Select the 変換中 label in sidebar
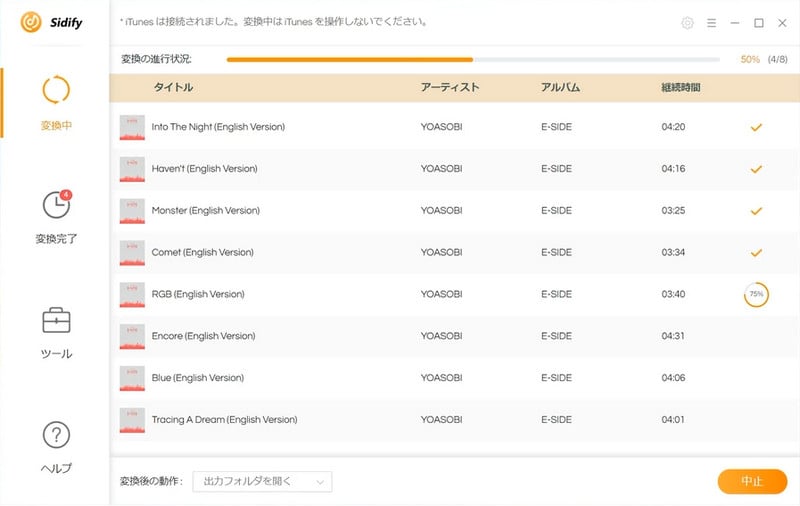This screenshot has height=506, width=800. (56, 125)
